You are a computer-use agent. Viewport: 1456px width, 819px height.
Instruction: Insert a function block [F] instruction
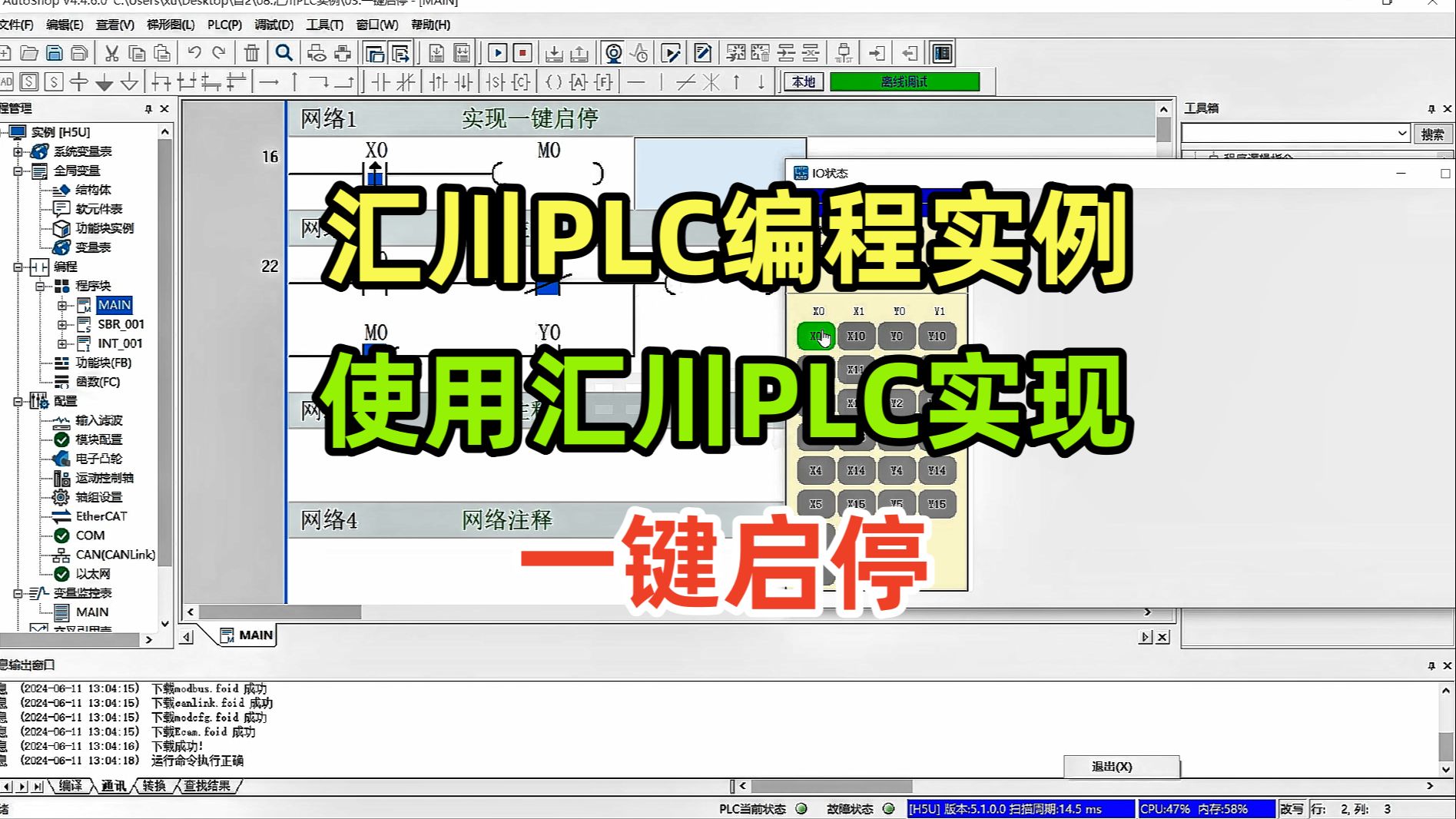(x=604, y=81)
